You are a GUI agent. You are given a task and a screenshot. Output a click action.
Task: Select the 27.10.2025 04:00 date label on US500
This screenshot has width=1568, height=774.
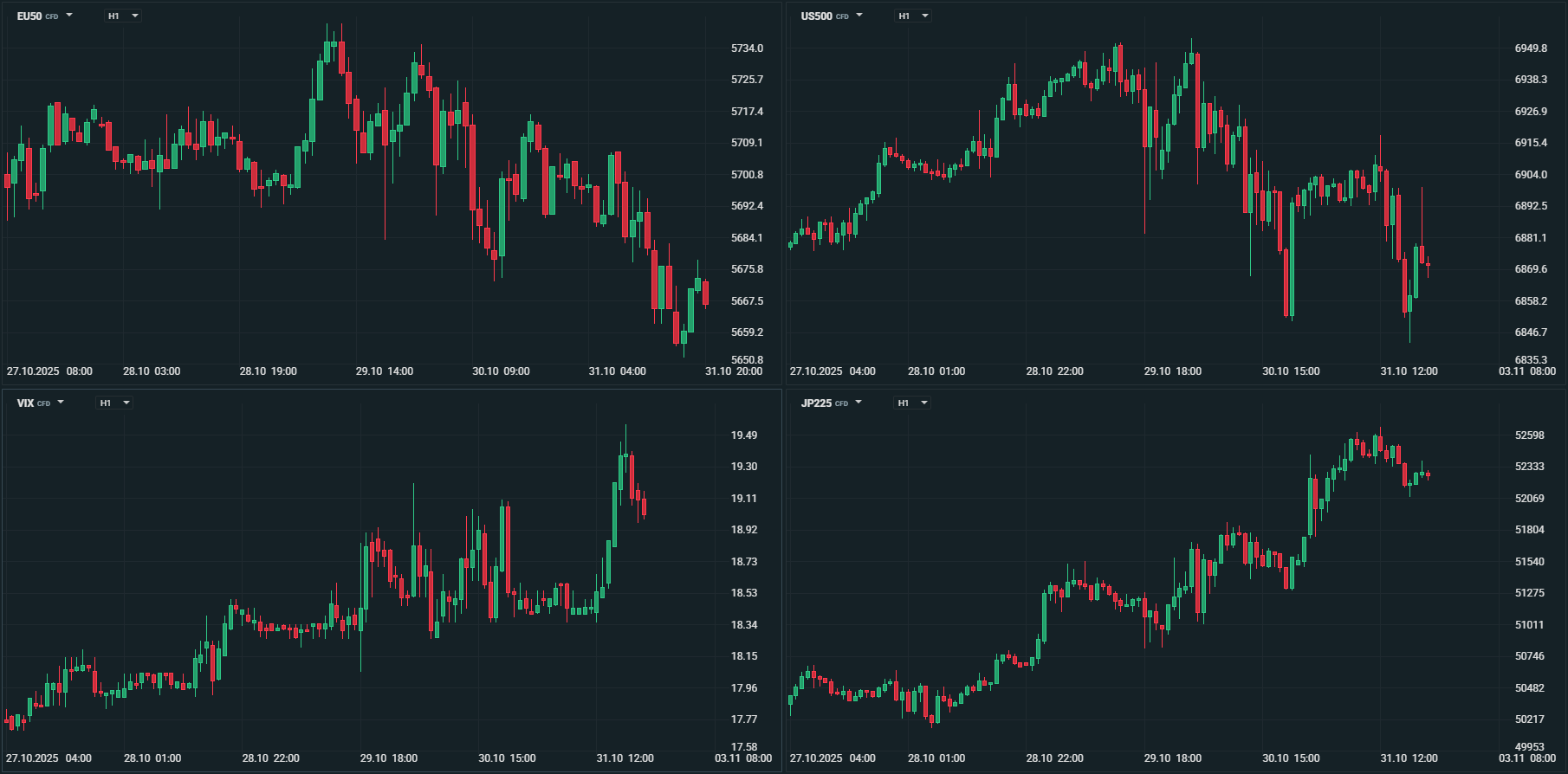(x=833, y=371)
